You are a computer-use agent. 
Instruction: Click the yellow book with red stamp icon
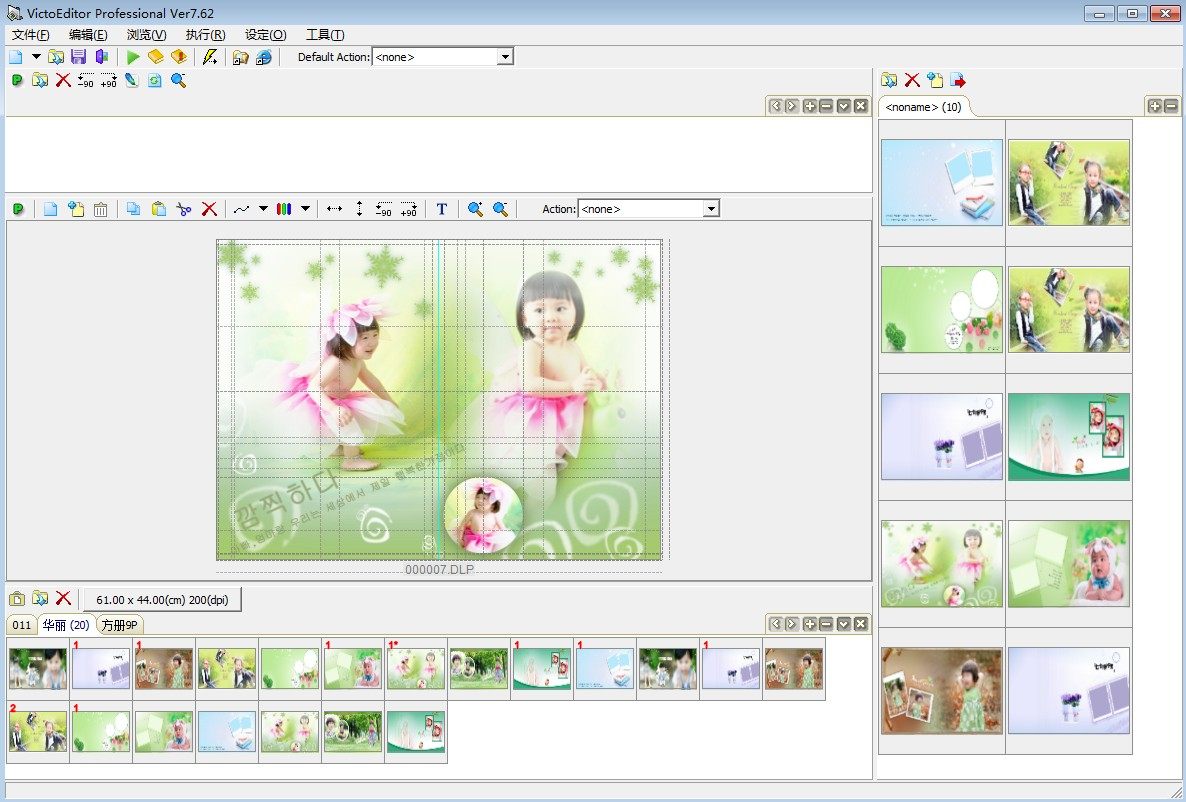(179, 57)
